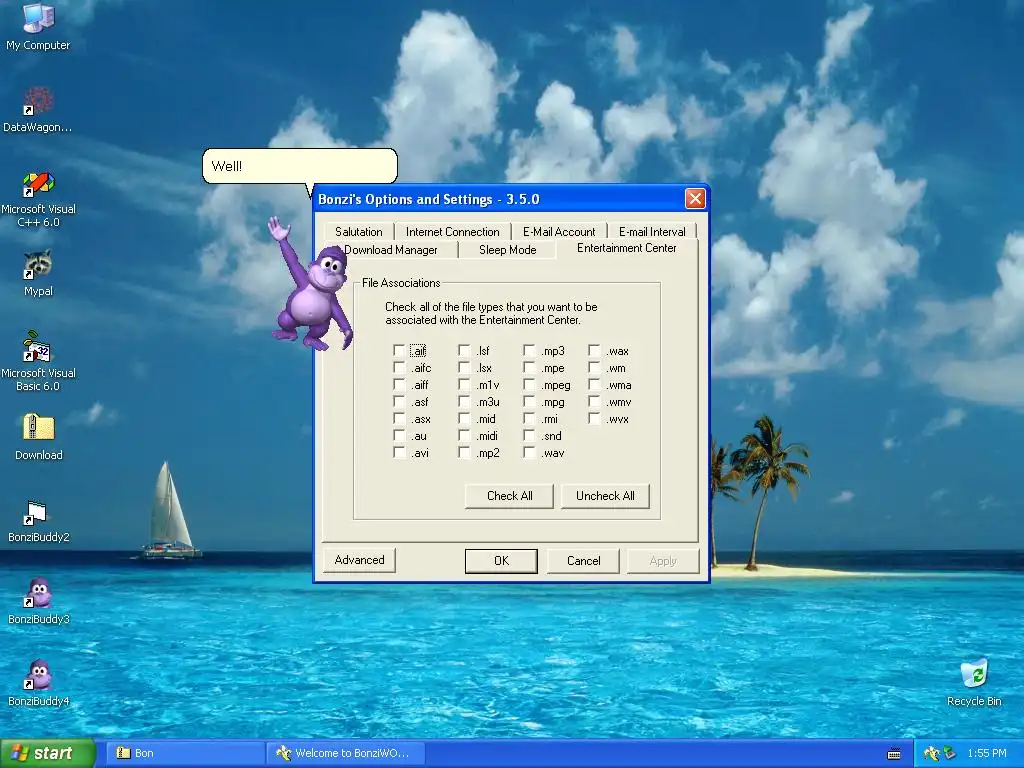Check the .asf file type
This screenshot has width=1024, height=768.
[x=399, y=402]
